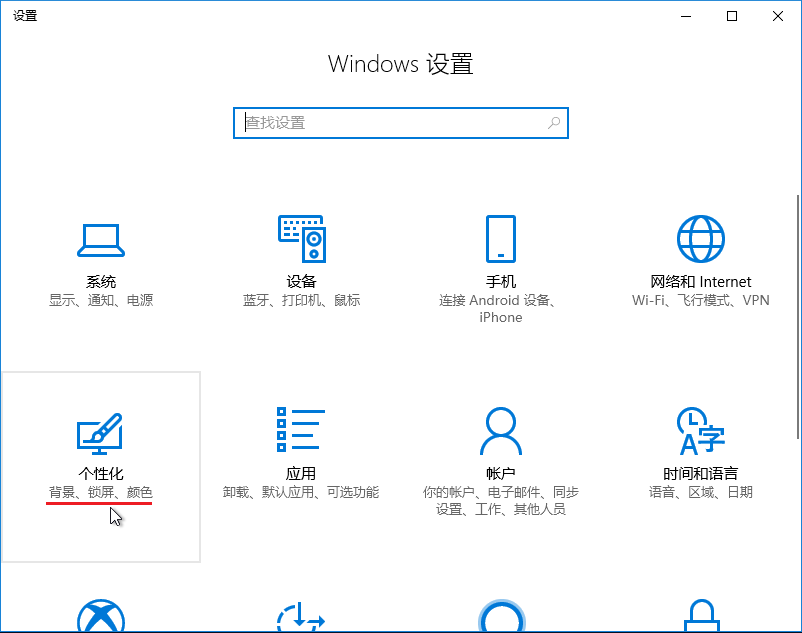Click the 显示、通知、电源 description

[101, 300]
